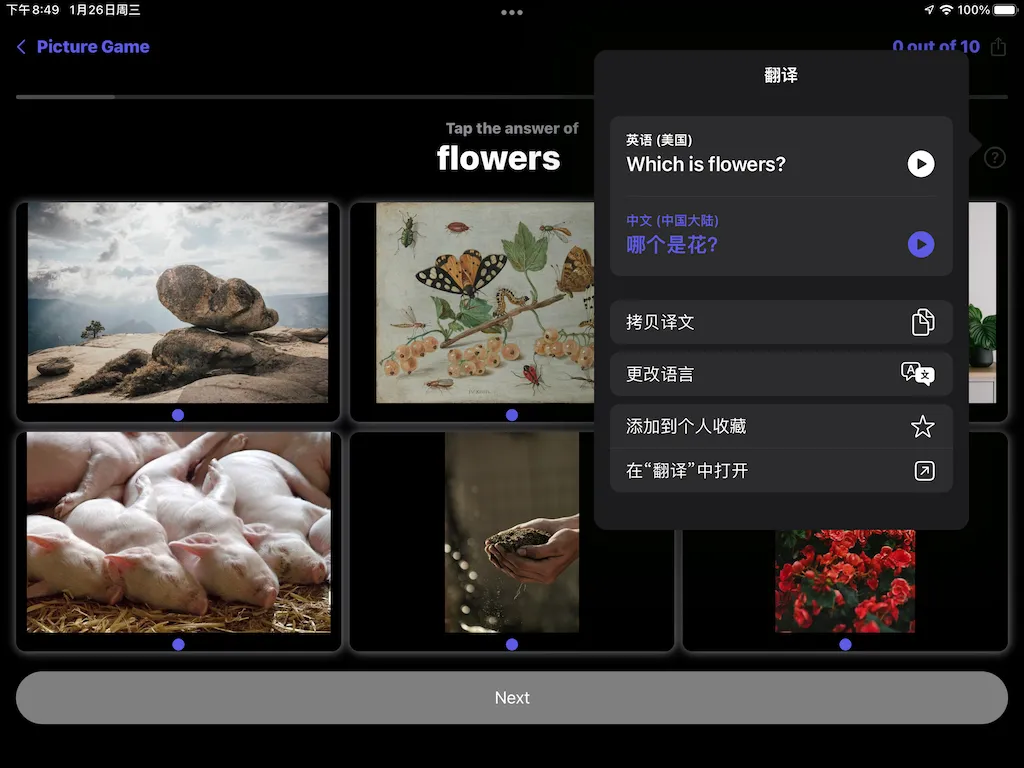1024x768 pixels.
Task: Tap the multitasking dots at top center
Action: coord(512,12)
